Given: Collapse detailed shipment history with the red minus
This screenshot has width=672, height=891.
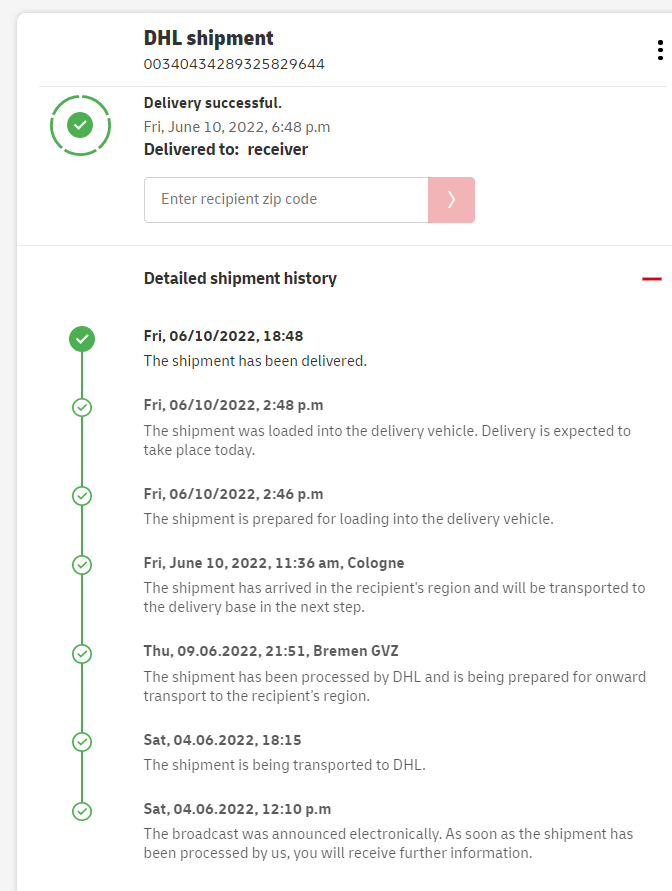Looking at the screenshot, I should 652,279.
